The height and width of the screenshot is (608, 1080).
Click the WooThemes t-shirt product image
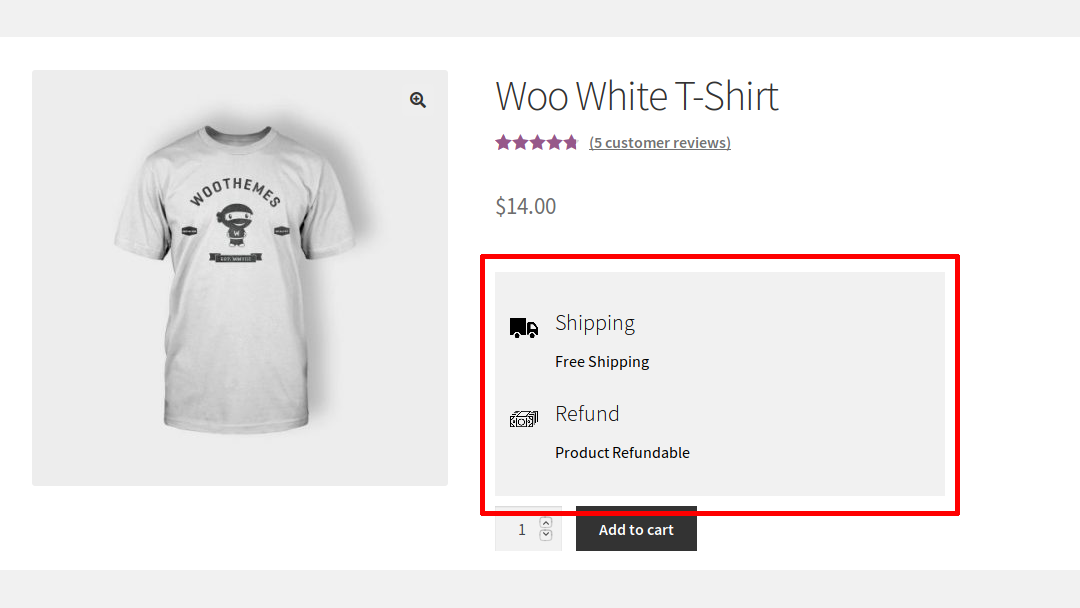(240, 277)
